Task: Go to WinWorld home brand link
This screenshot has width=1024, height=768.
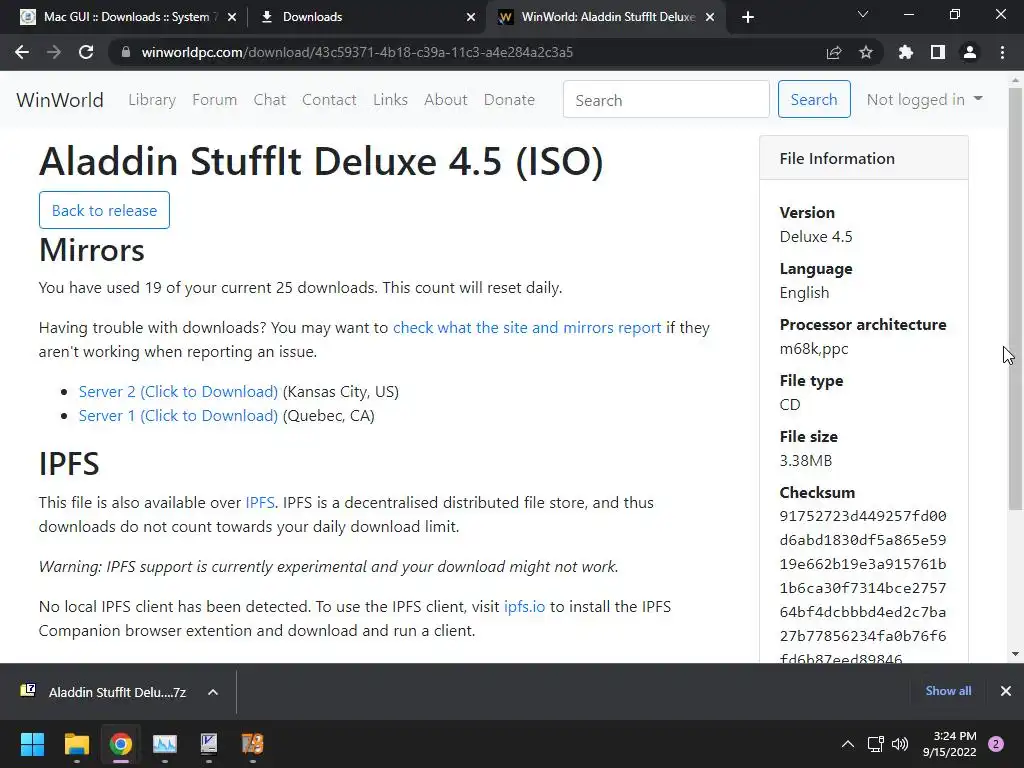Action: point(60,100)
